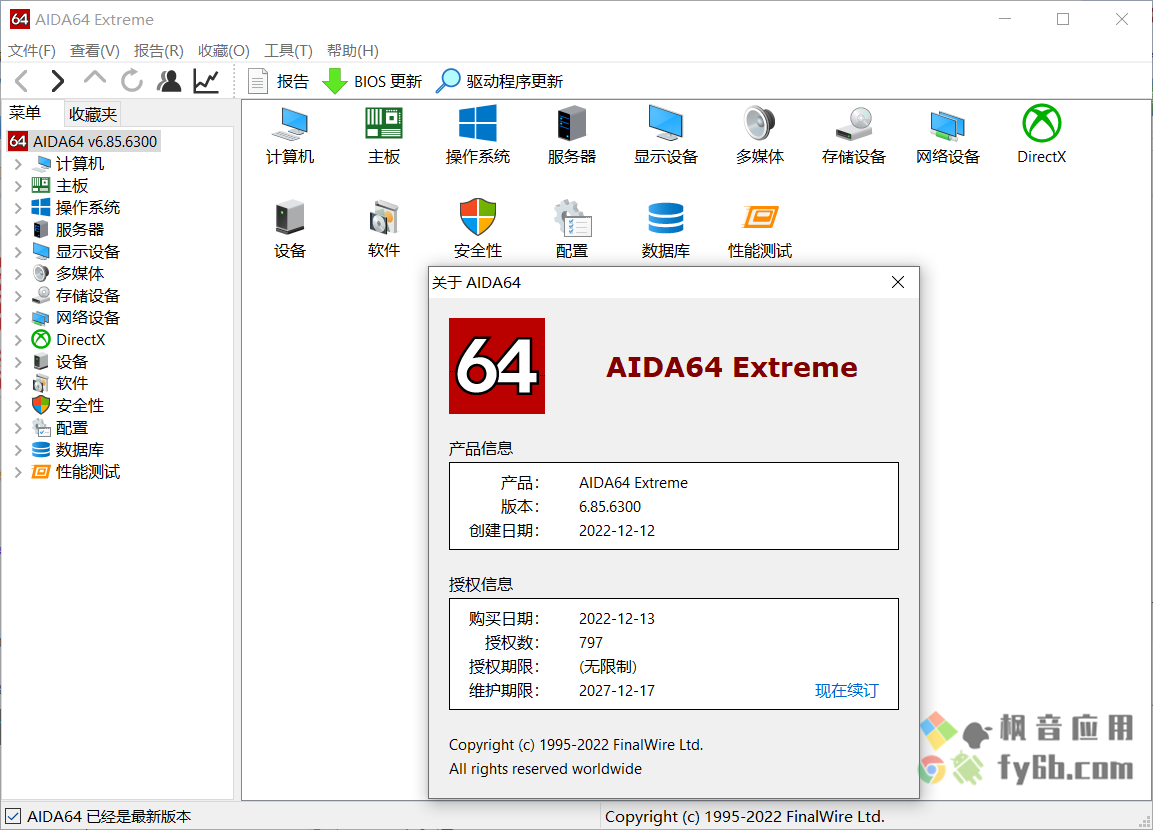Open the 计算机 icon in main panel

[290, 135]
